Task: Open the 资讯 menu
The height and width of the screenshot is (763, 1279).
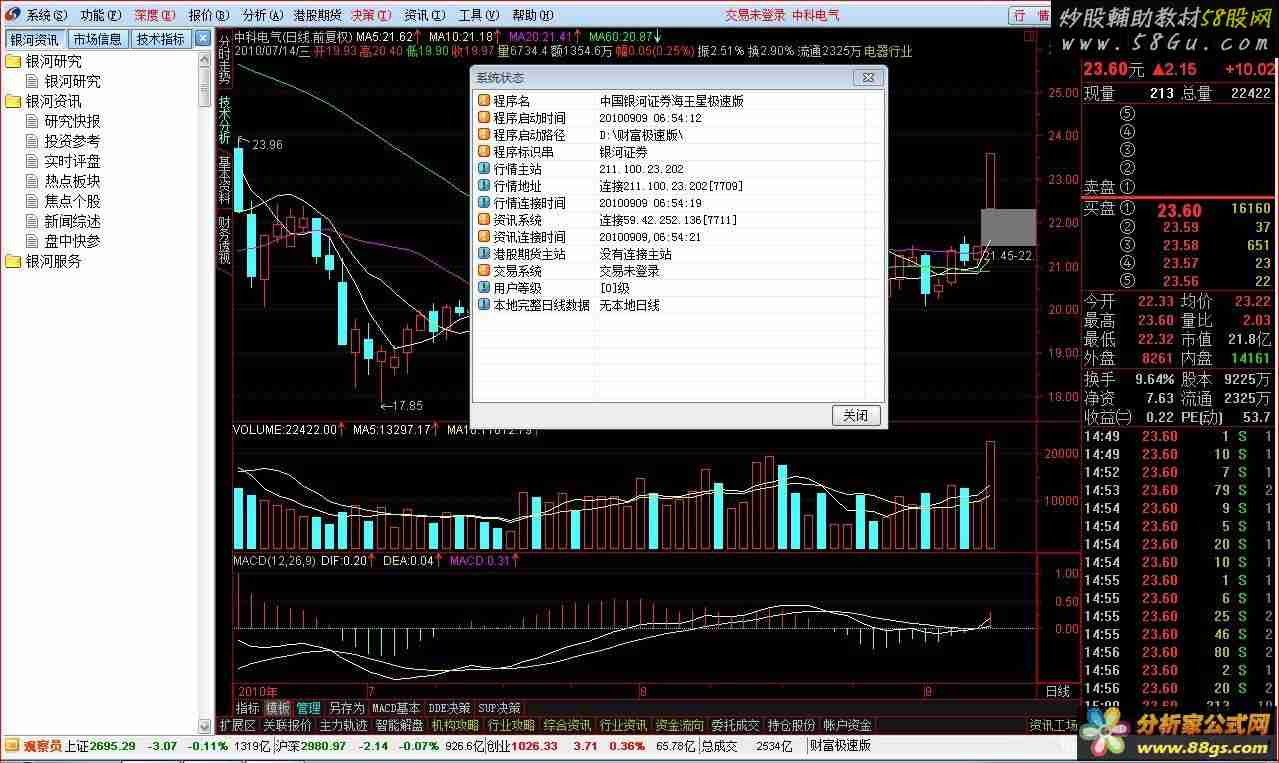Action: pyautogui.click(x=424, y=15)
